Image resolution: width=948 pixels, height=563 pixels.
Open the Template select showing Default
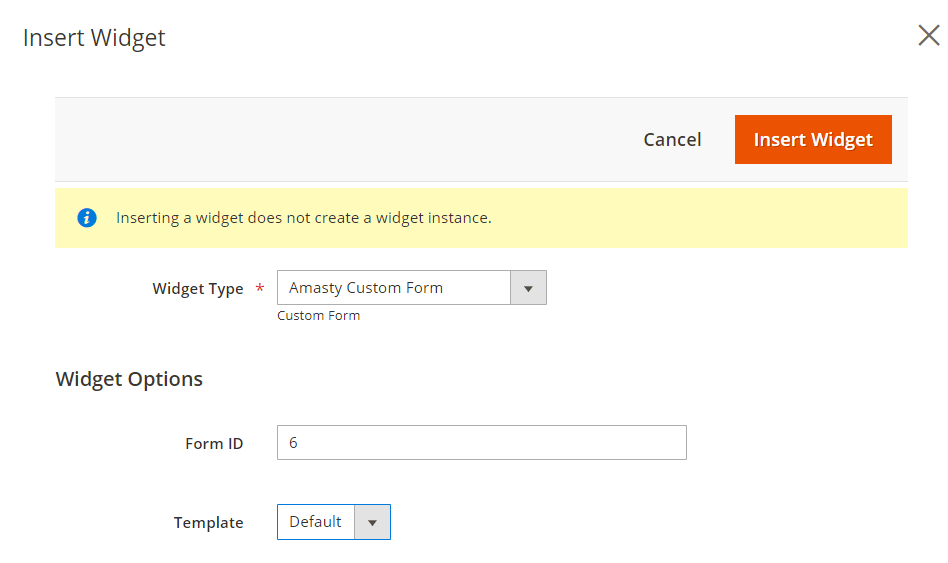click(316, 522)
